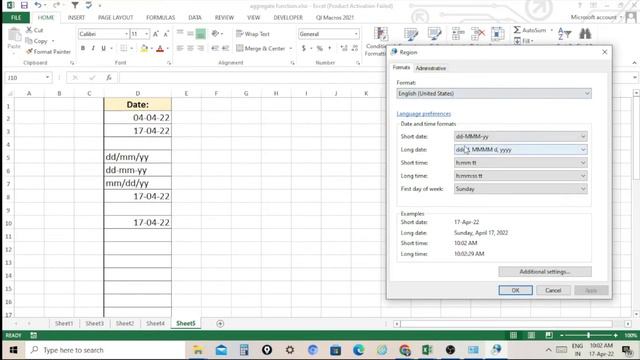Screen dimensions: 640x360
Task: Click Language preferences link
Action: pyautogui.click(x=424, y=113)
